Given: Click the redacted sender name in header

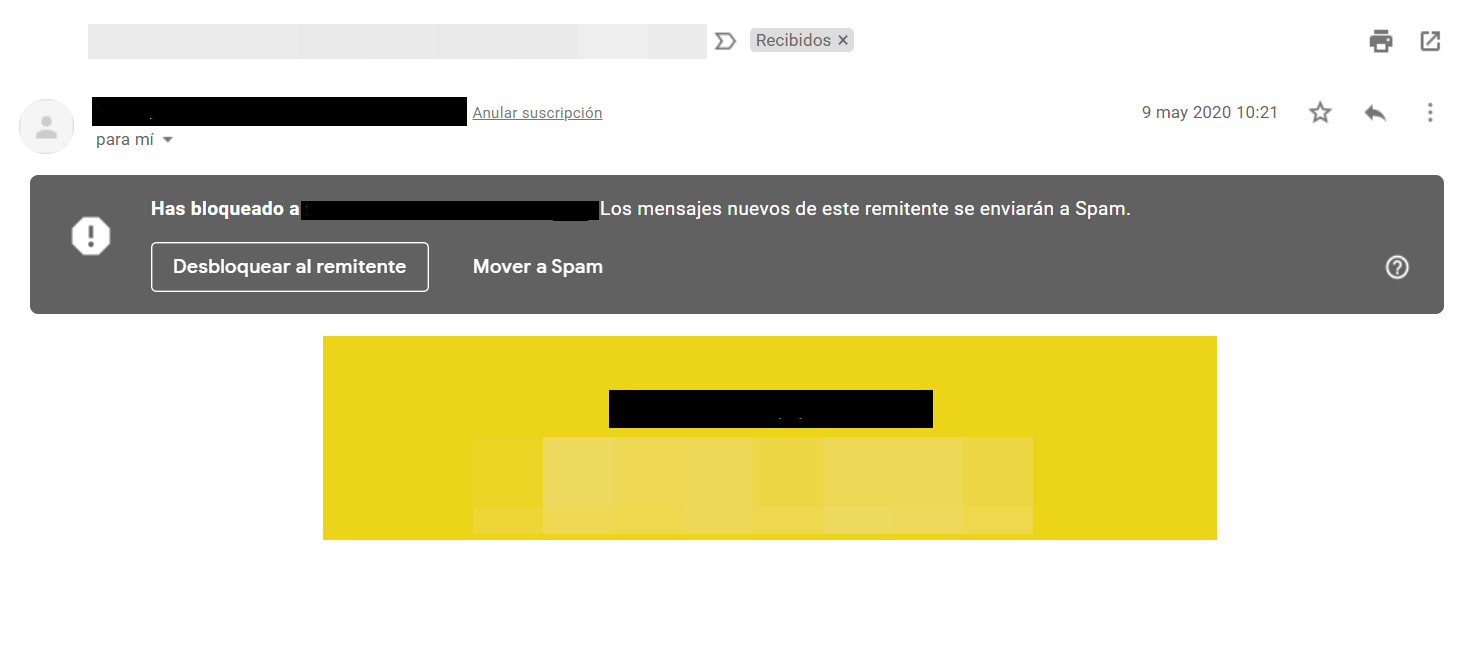Looking at the screenshot, I should pos(279,111).
